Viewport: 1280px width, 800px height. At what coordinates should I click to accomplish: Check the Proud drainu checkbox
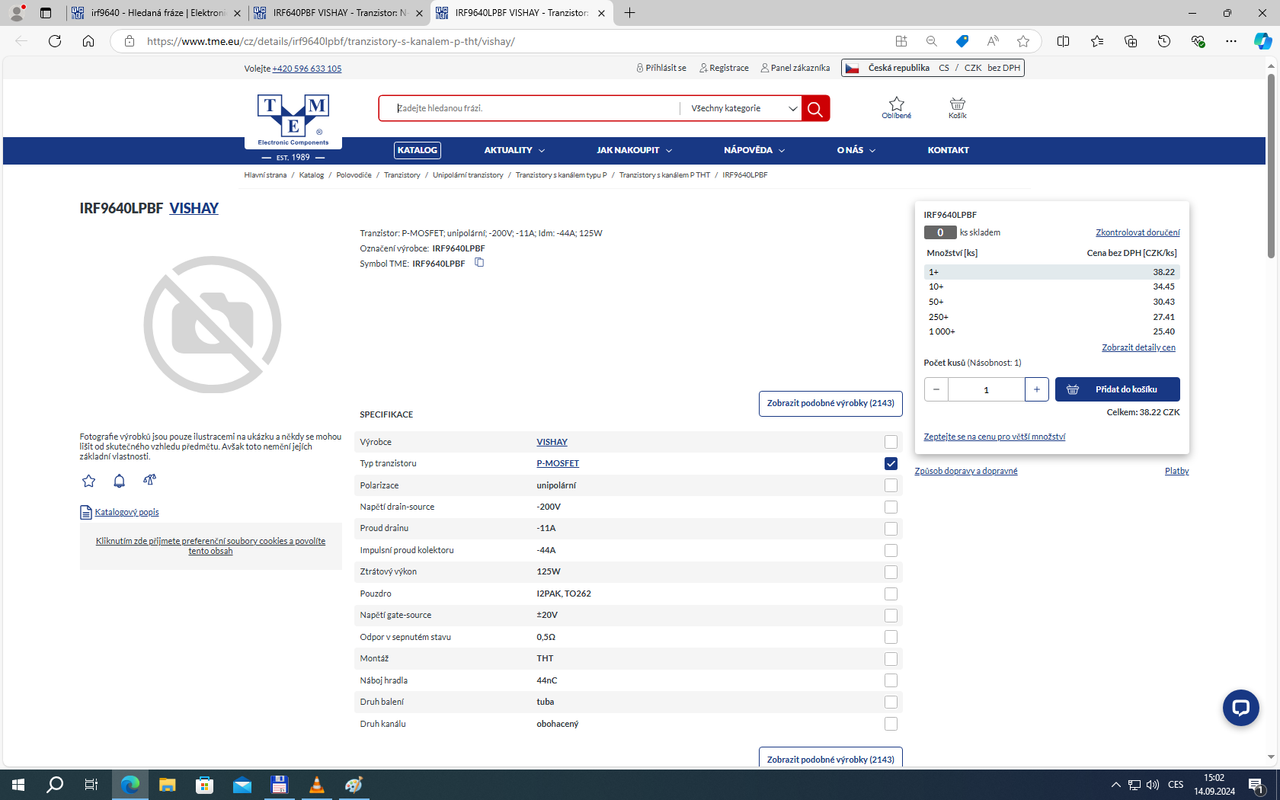pos(891,528)
